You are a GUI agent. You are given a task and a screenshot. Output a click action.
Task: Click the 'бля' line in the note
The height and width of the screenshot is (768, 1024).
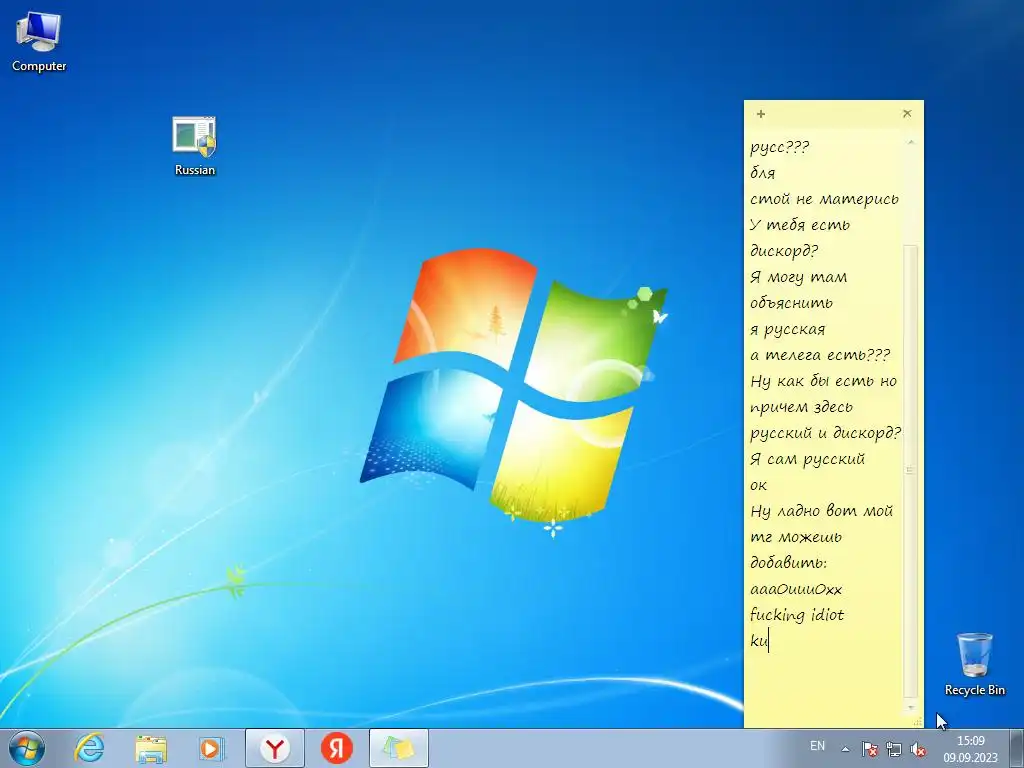(x=763, y=173)
